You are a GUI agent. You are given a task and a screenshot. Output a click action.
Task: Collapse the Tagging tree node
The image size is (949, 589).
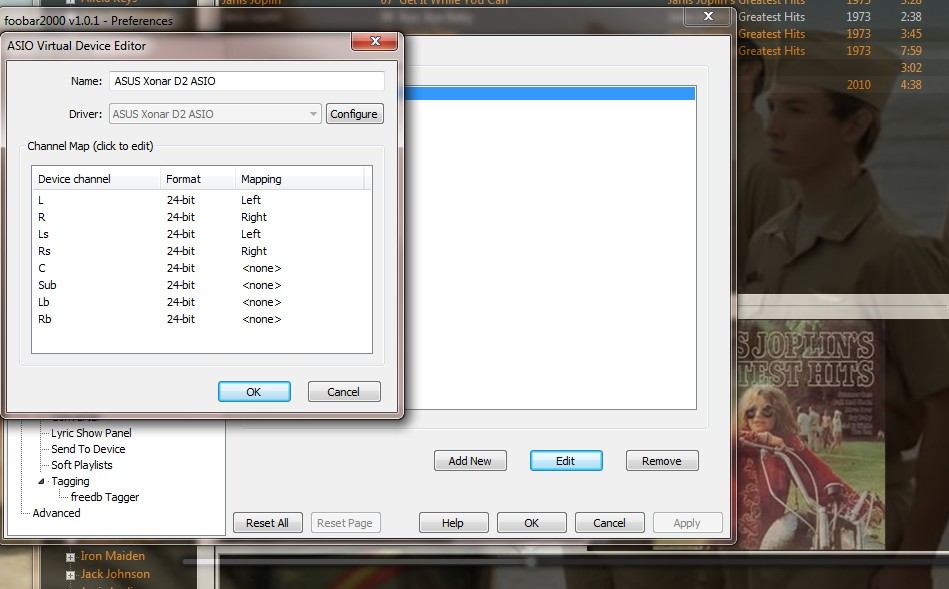(x=41, y=481)
